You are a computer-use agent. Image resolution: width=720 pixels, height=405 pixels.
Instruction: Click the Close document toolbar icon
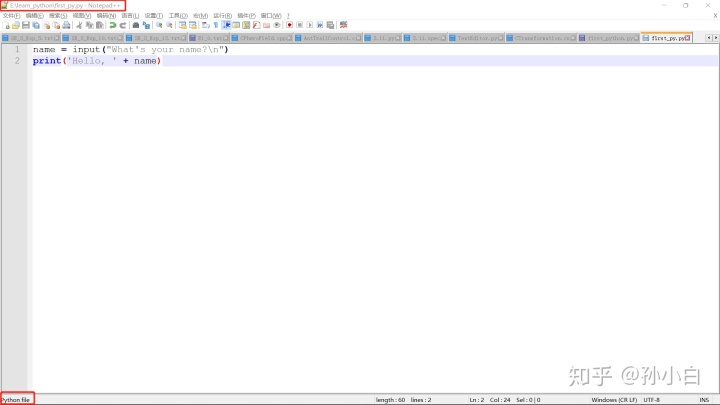(x=46, y=25)
